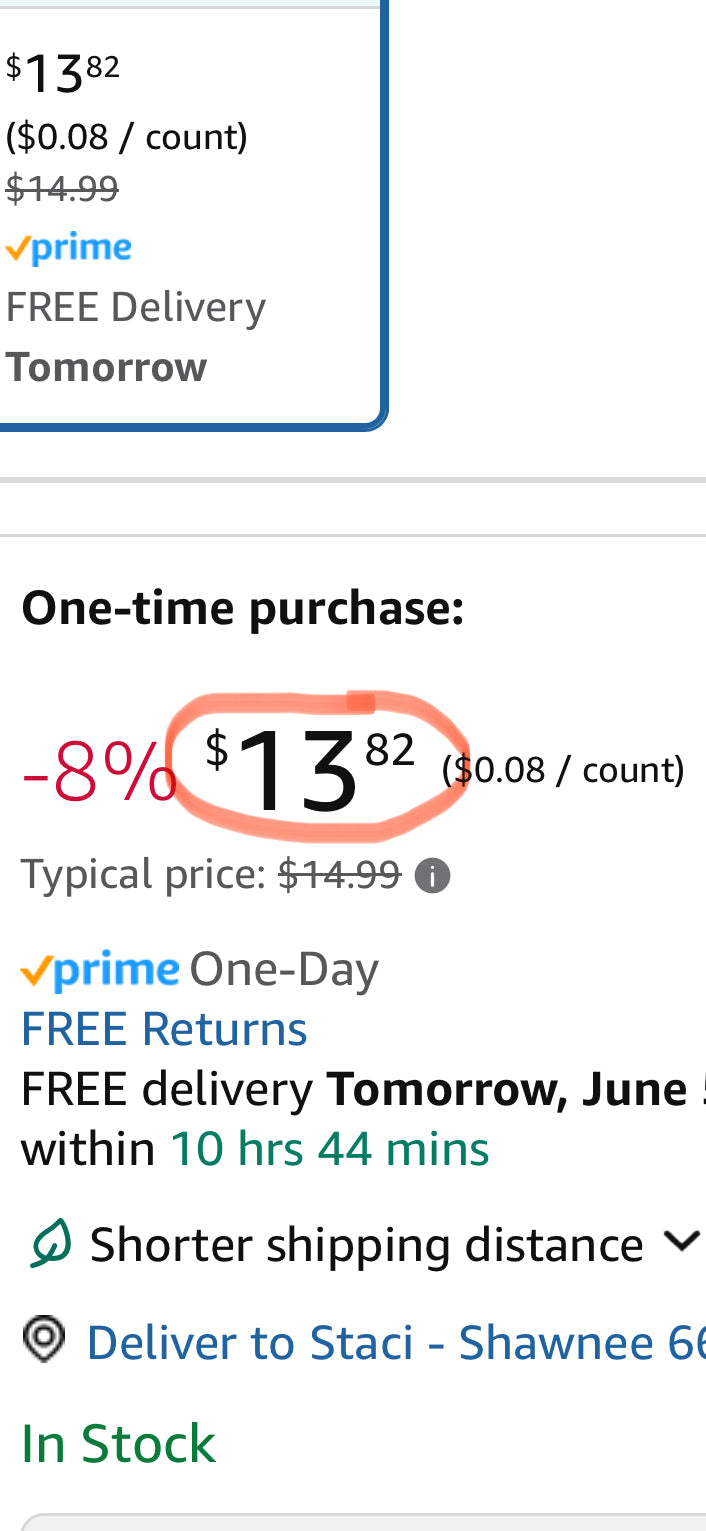Viewport: 706px width, 1531px height.
Task: Select the $13.82 offer card at top
Action: tap(190, 210)
